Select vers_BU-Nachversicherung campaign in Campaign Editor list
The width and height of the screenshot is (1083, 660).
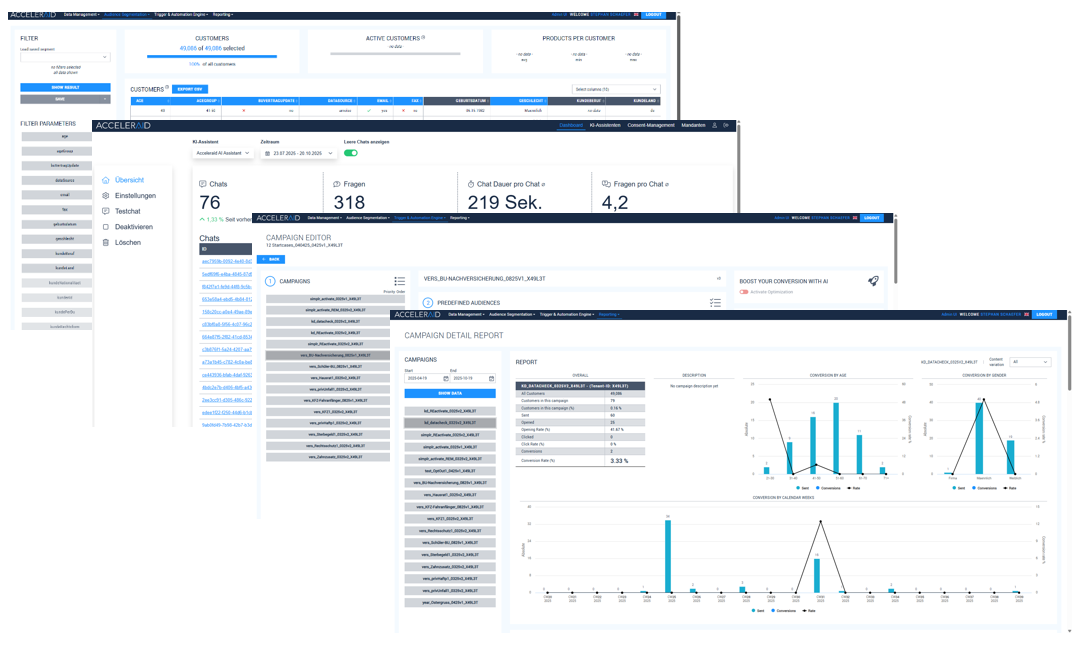click(x=335, y=355)
